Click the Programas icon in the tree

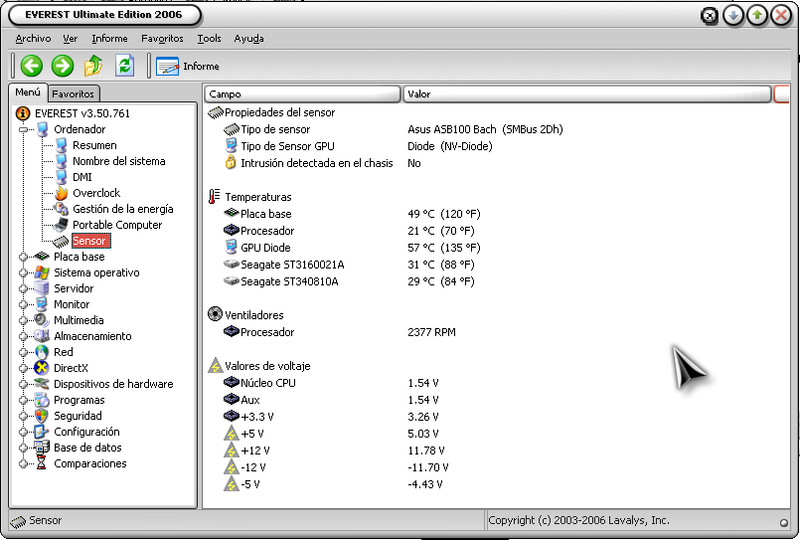tap(42, 400)
